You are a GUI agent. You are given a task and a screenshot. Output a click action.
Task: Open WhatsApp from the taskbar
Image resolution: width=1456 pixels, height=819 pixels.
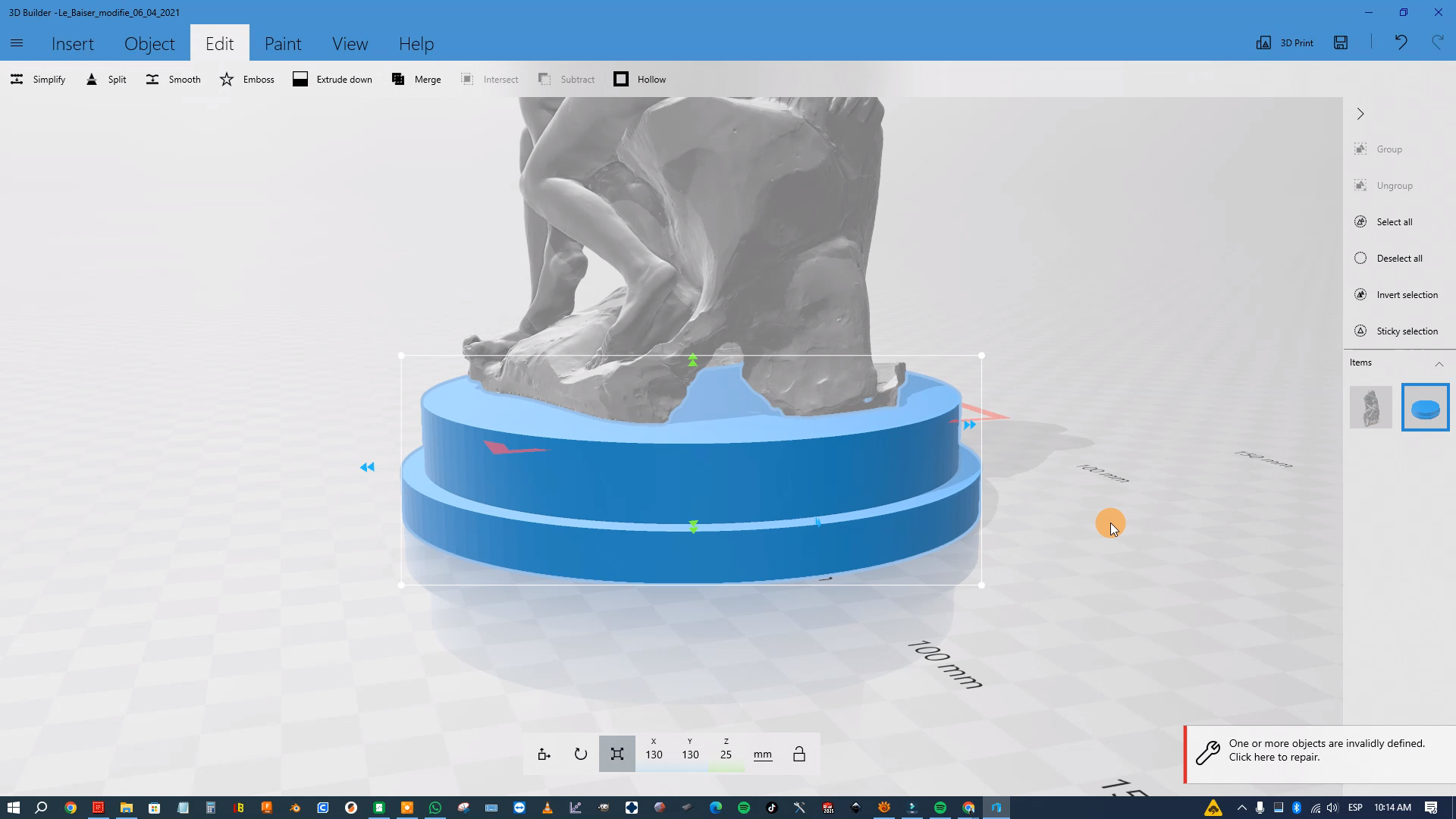(435, 808)
